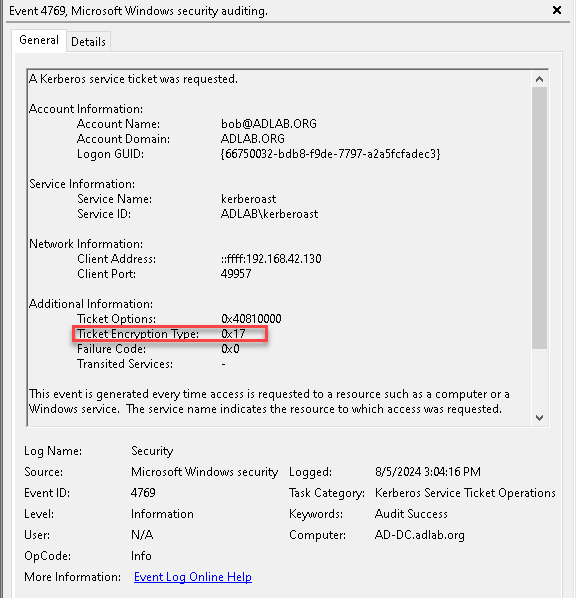The image size is (577, 598).
Task: Switch to the Details tab
Action: (88, 41)
